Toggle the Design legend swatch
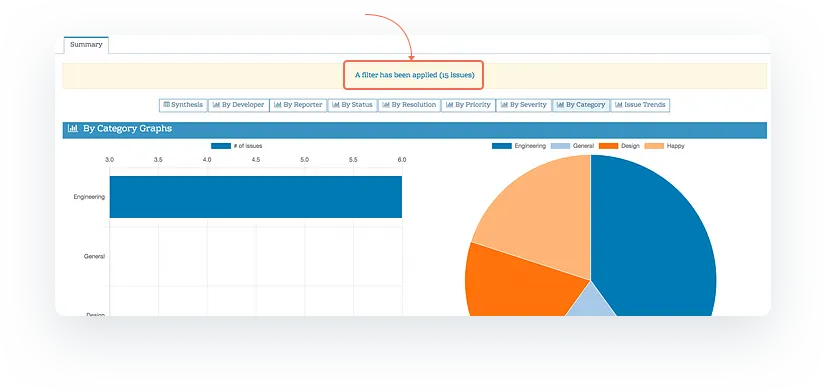Screen dimensions: 826x391 [608, 146]
